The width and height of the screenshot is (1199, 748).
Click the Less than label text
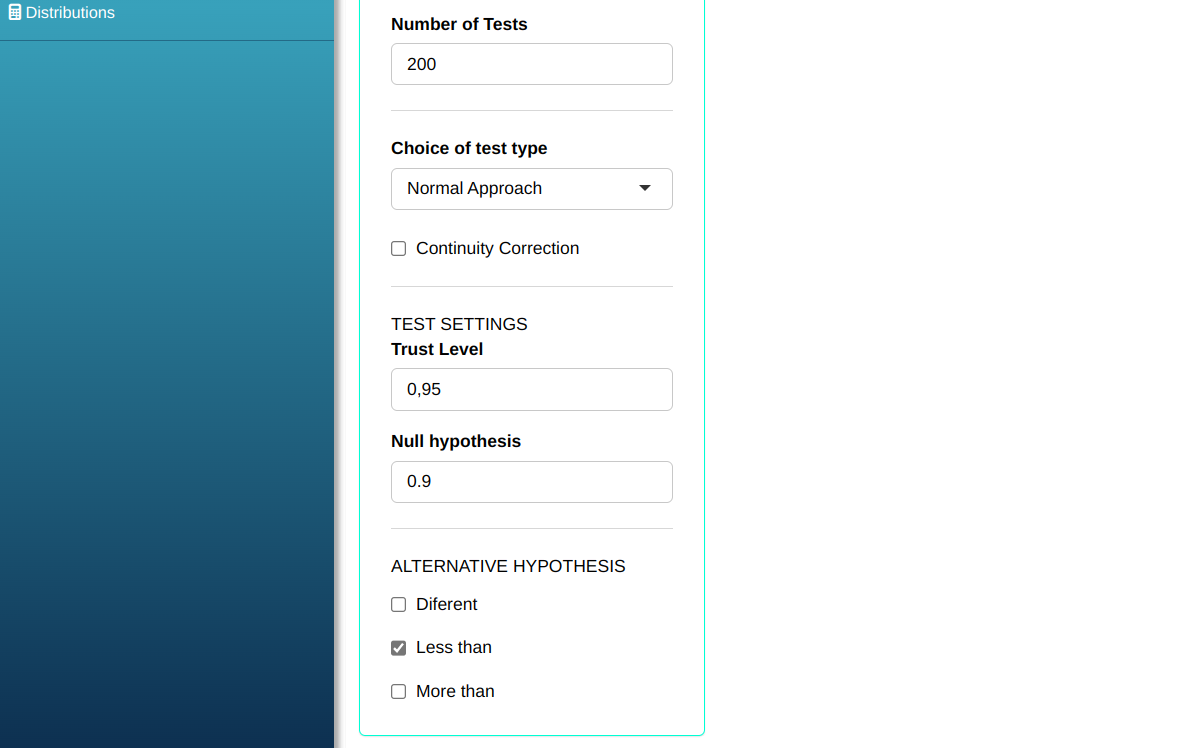tap(453, 647)
